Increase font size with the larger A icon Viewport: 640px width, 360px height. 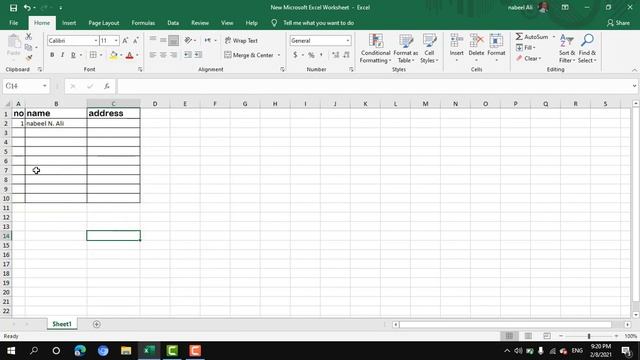pos(125,40)
